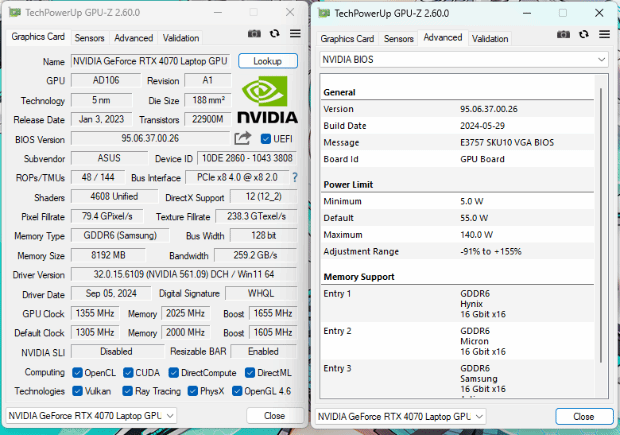
Task: Select the Default 55.0 W row
Action: [x=457, y=218]
